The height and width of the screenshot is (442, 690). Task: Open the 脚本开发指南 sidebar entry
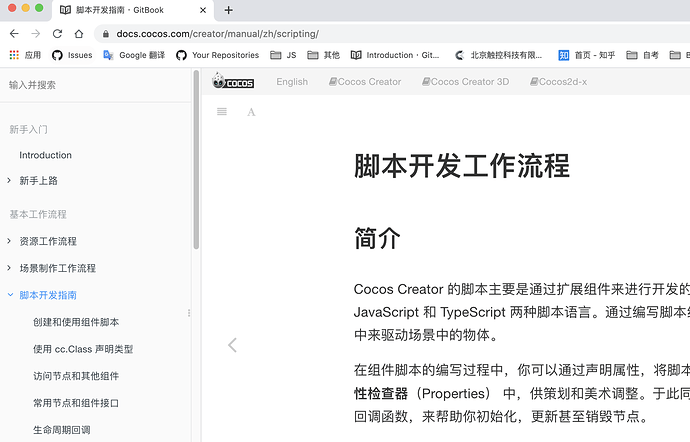48,295
